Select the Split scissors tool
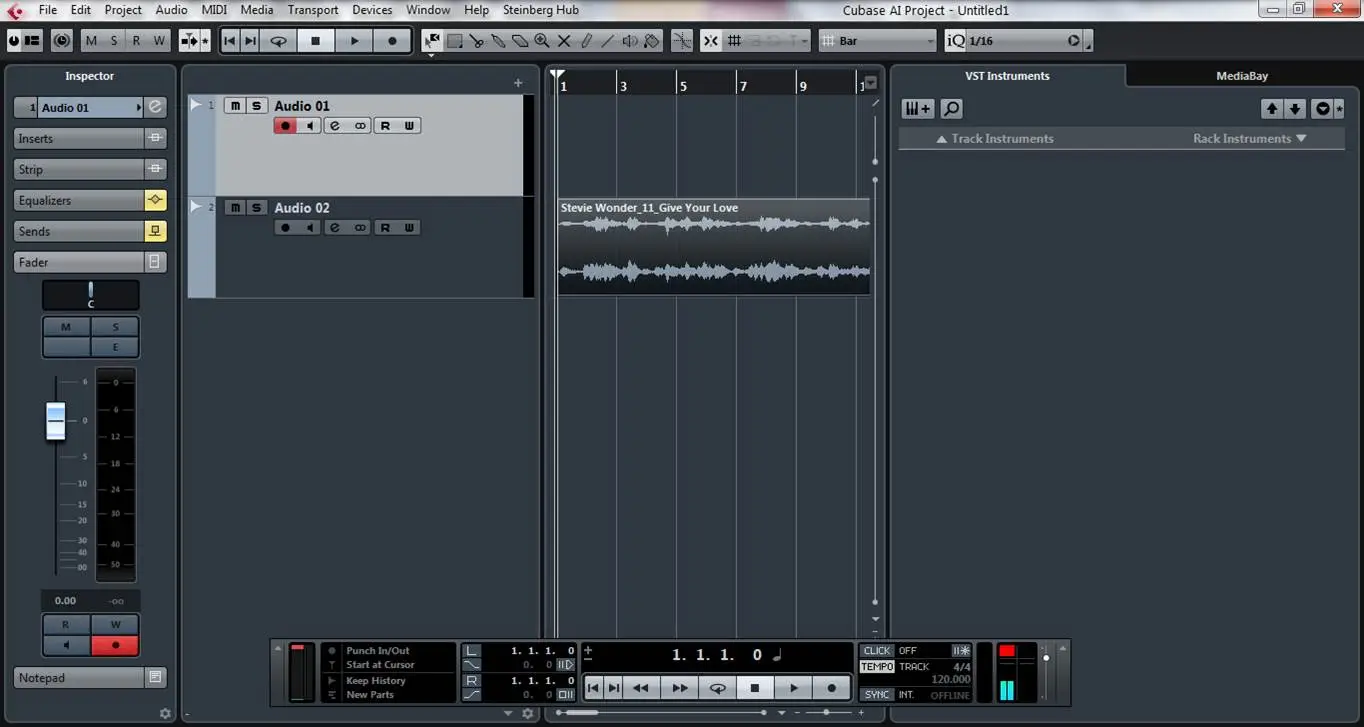The width and height of the screenshot is (1364, 727). 476,41
